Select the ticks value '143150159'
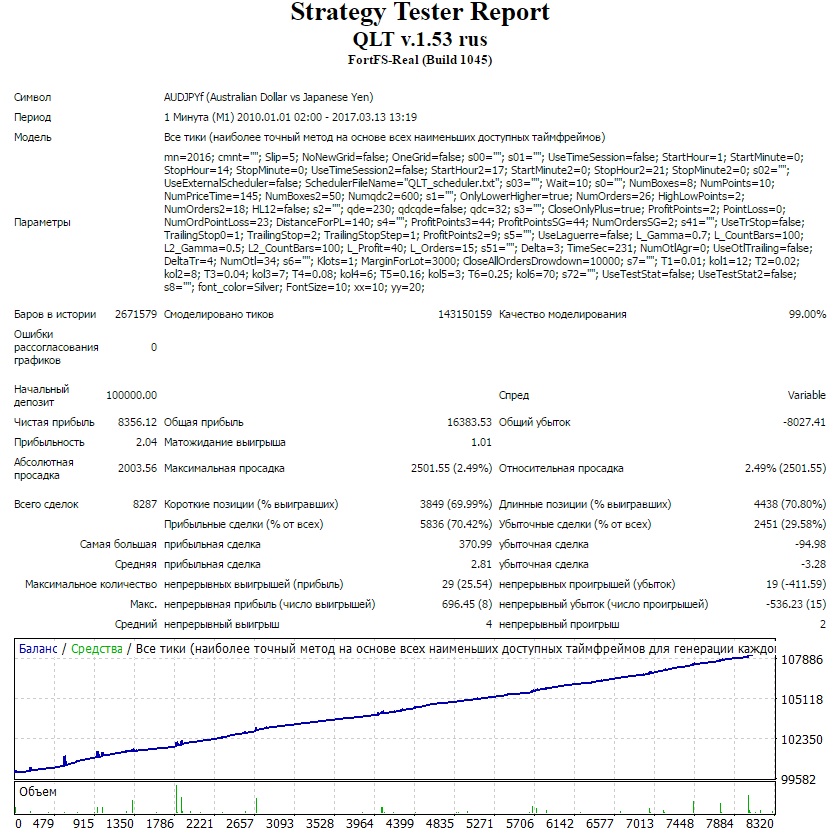Screen dimensions: 836x835 (x=465, y=314)
